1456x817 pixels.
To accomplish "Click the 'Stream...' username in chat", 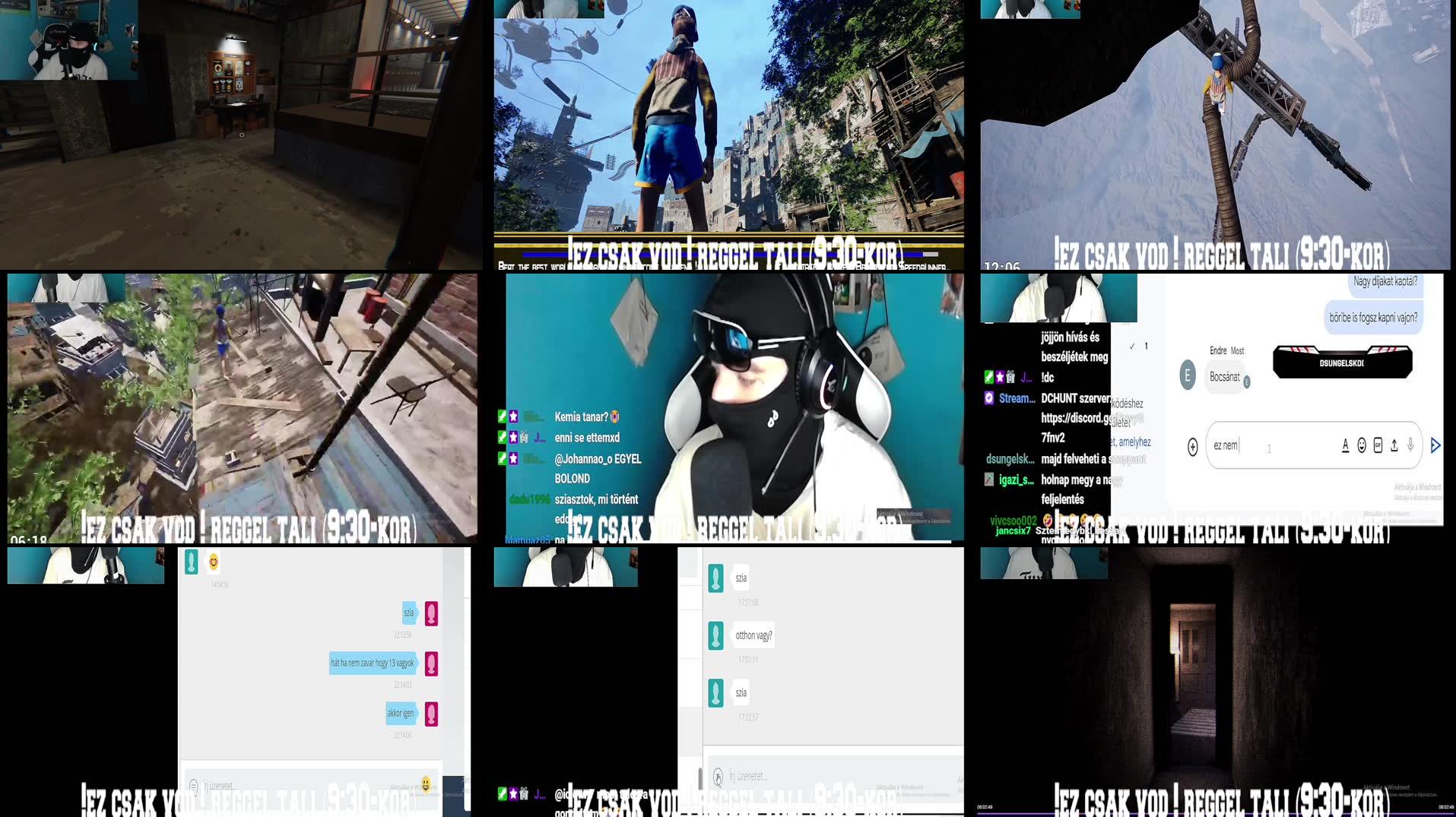I will pyautogui.click(x=1017, y=398).
